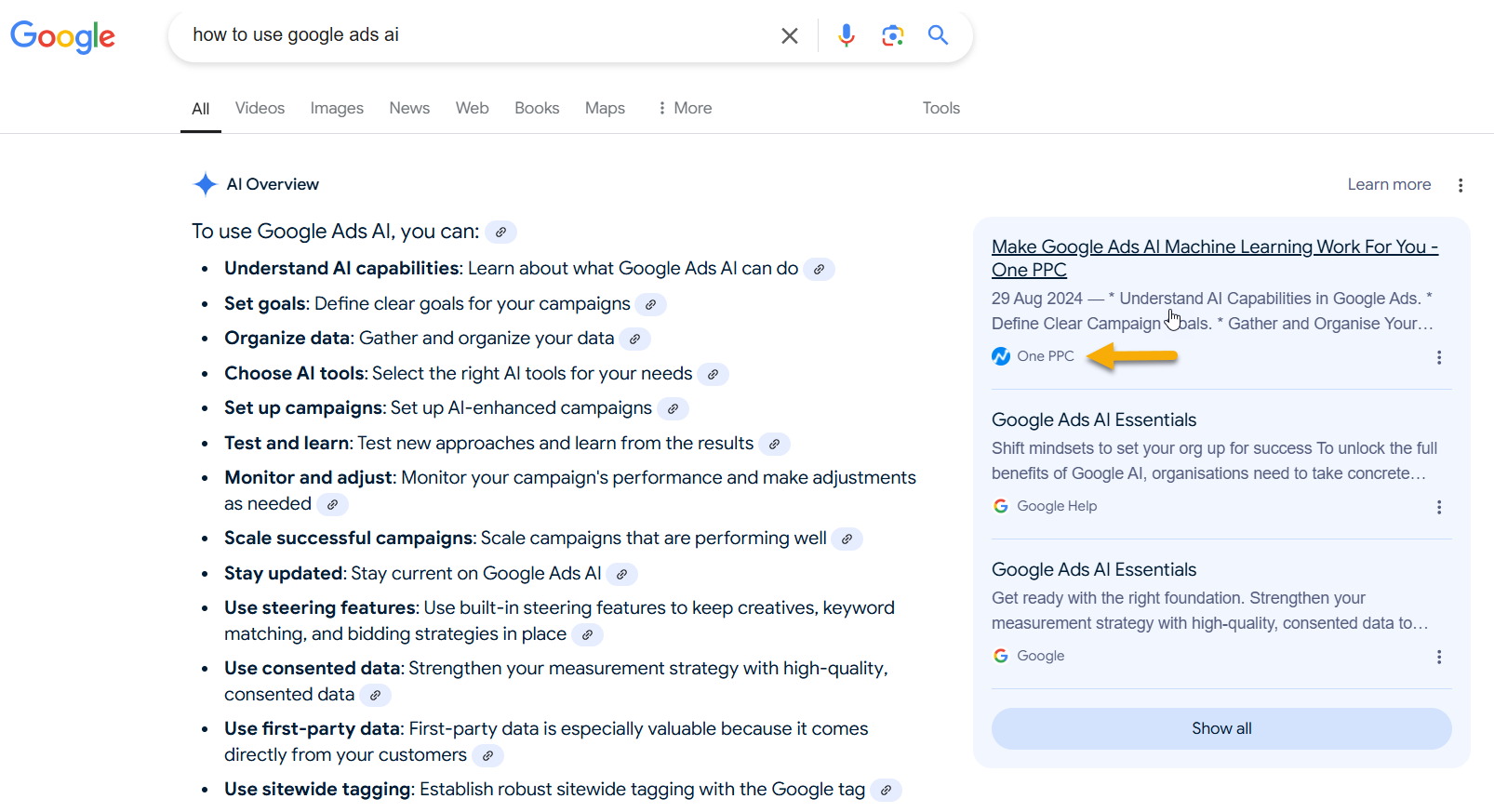The width and height of the screenshot is (1494, 812).
Task: Click the Show all sources button
Action: [1221, 728]
